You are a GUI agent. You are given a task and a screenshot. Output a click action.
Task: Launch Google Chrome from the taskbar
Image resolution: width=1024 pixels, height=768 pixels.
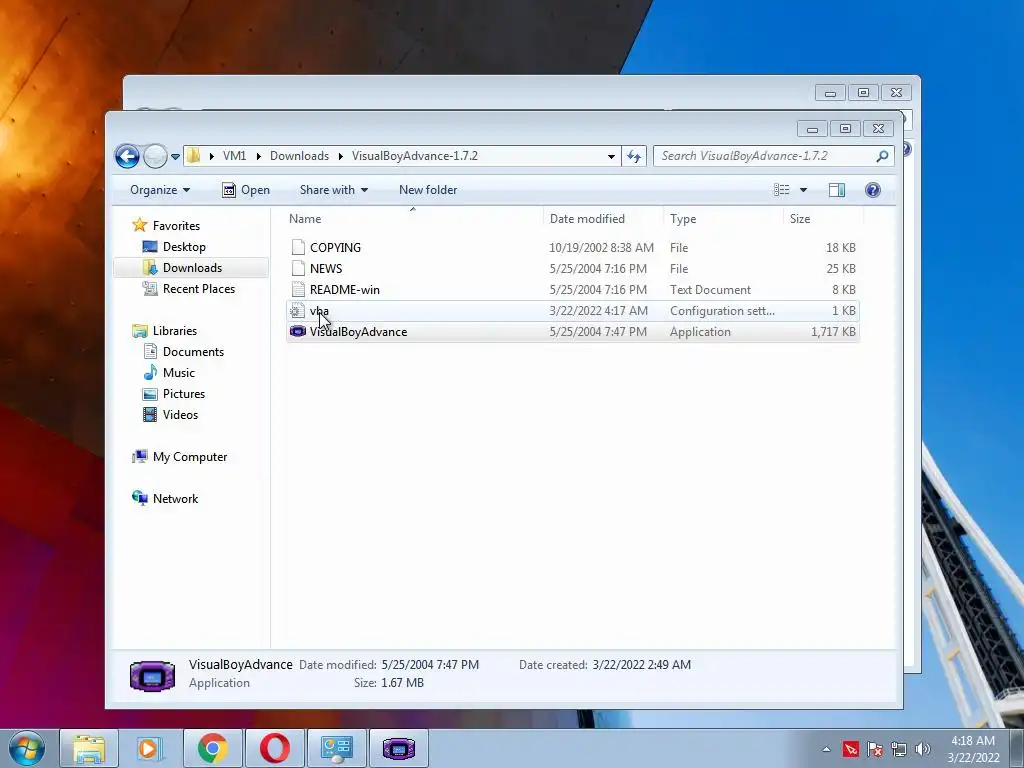(x=212, y=748)
